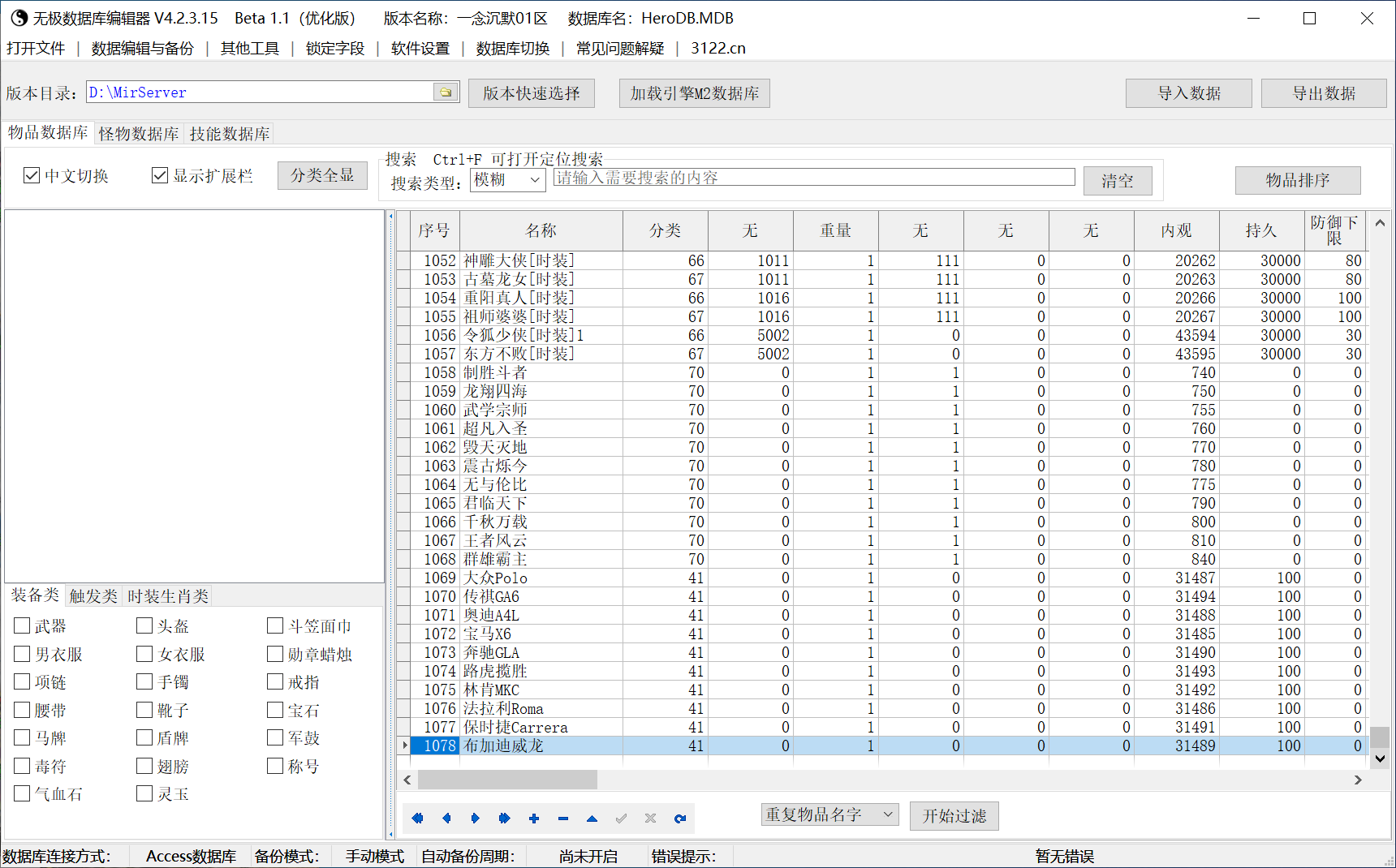The height and width of the screenshot is (868, 1396).
Task: Jump to the last record in navigator
Action: coord(505,819)
